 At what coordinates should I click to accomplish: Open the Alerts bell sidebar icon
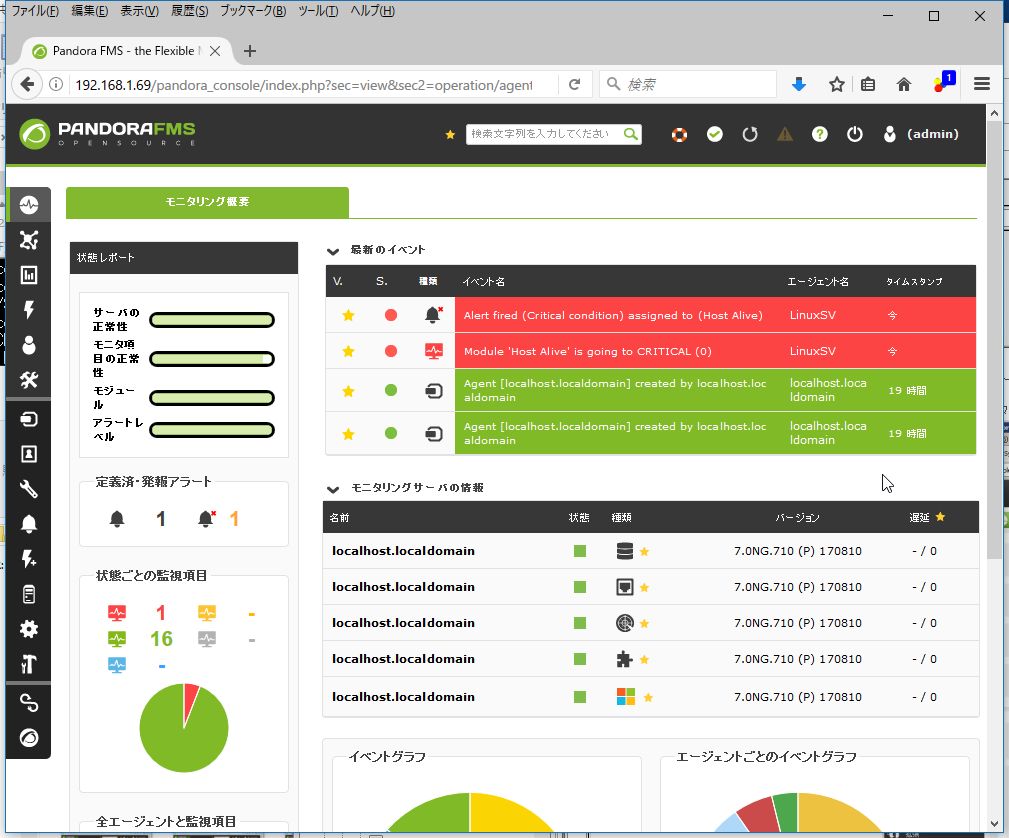tap(29, 524)
